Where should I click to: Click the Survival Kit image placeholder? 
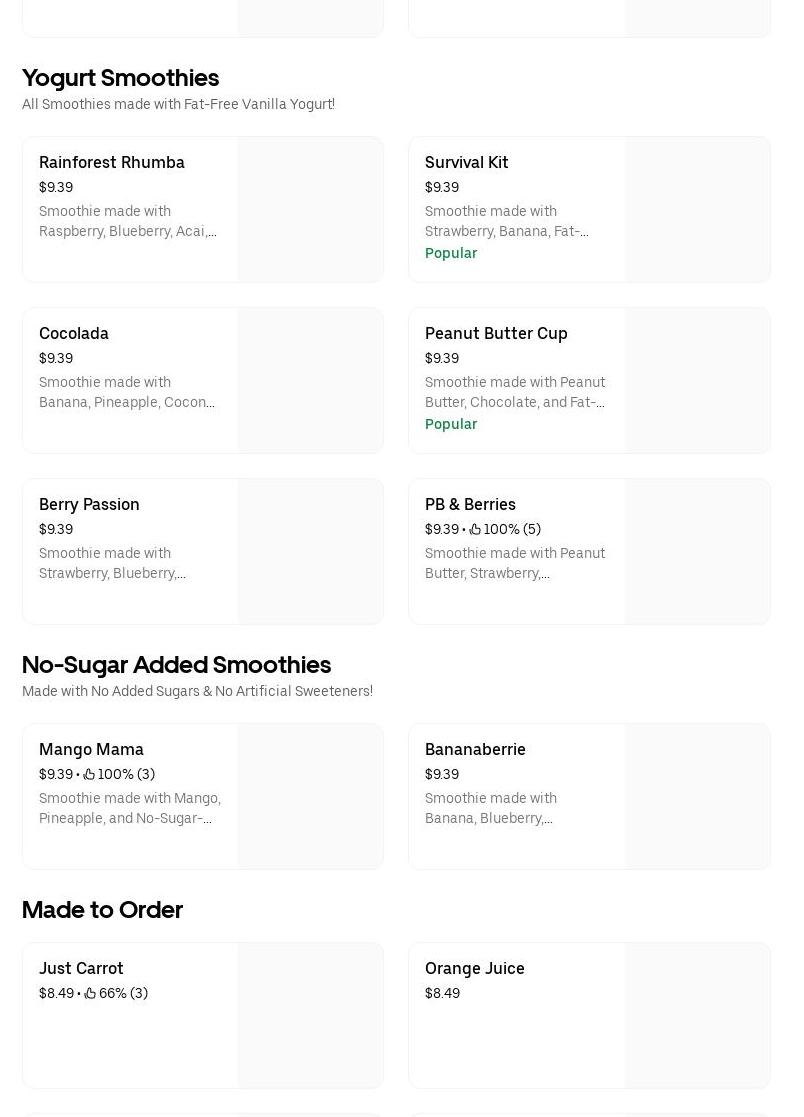(x=697, y=209)
